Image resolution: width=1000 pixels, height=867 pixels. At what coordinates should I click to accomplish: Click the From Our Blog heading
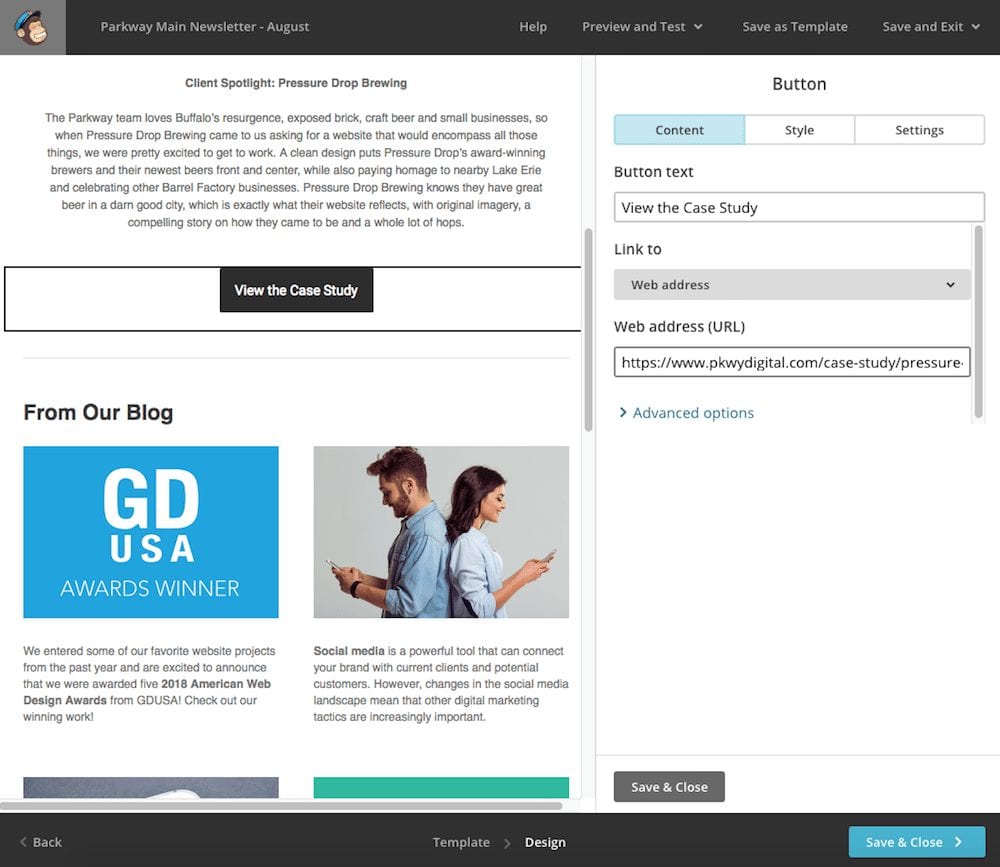tap(98, 413)
